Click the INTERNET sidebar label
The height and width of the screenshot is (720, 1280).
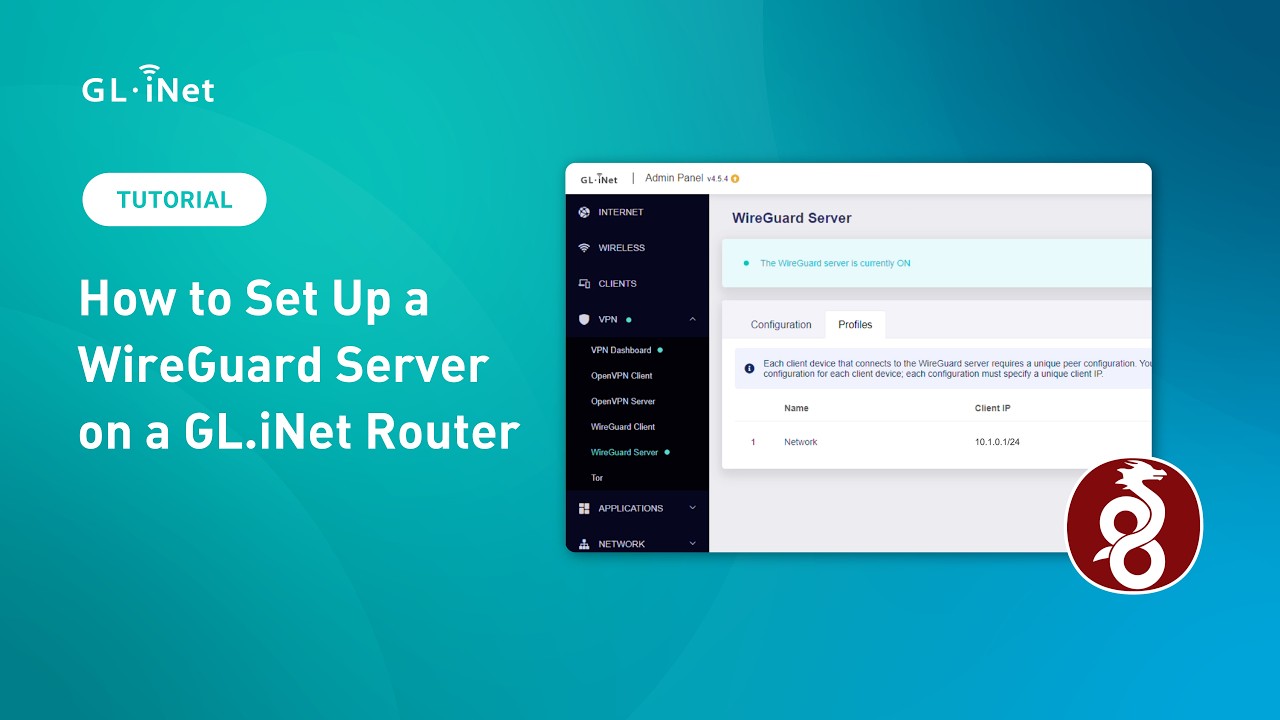[621, 212]
